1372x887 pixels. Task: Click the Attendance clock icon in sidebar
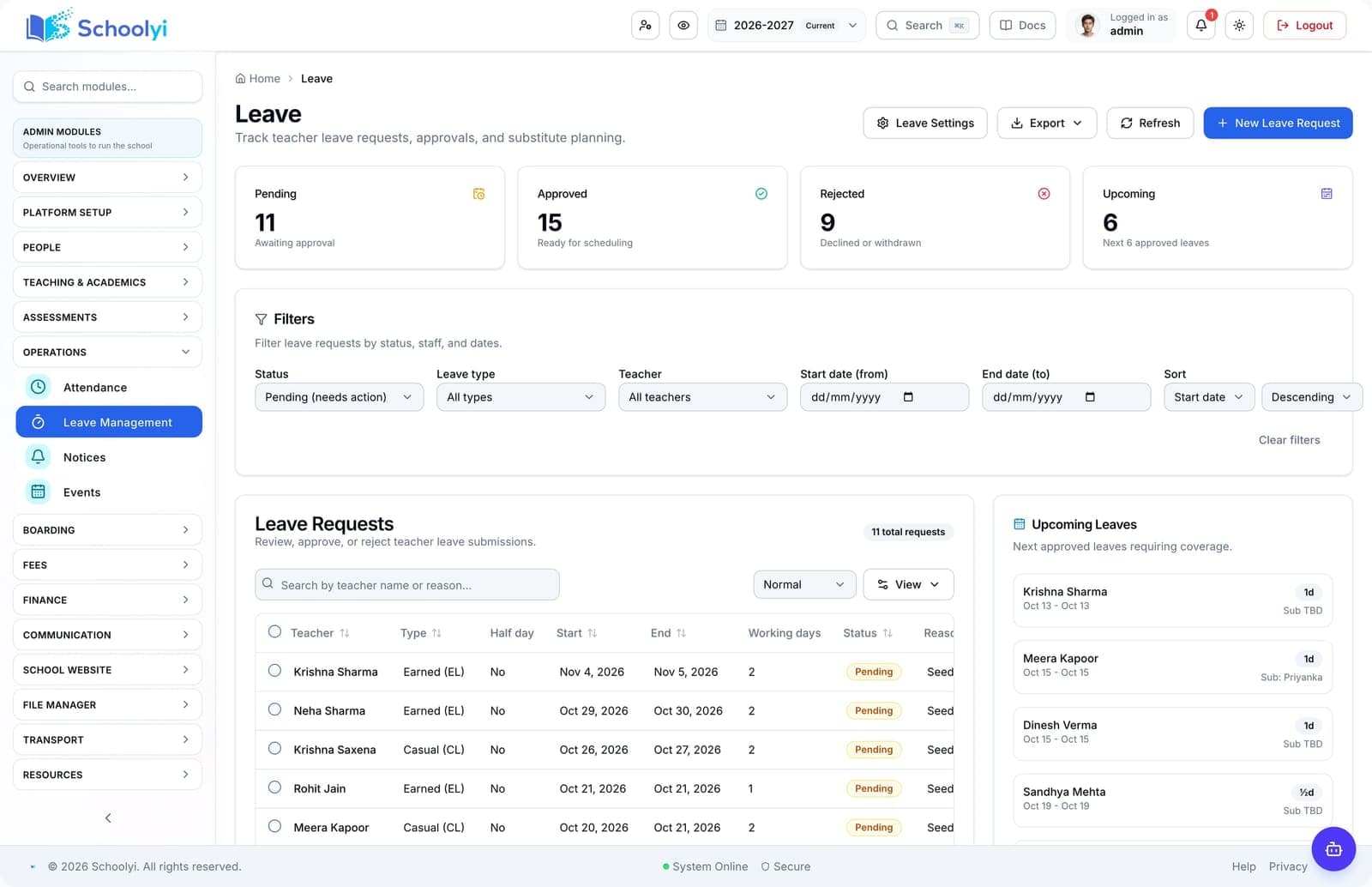point(38,387)
